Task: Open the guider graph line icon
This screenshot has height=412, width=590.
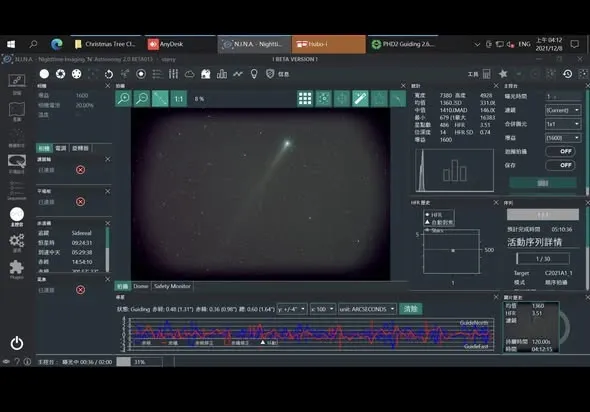Action: click(x=238, y=74)
